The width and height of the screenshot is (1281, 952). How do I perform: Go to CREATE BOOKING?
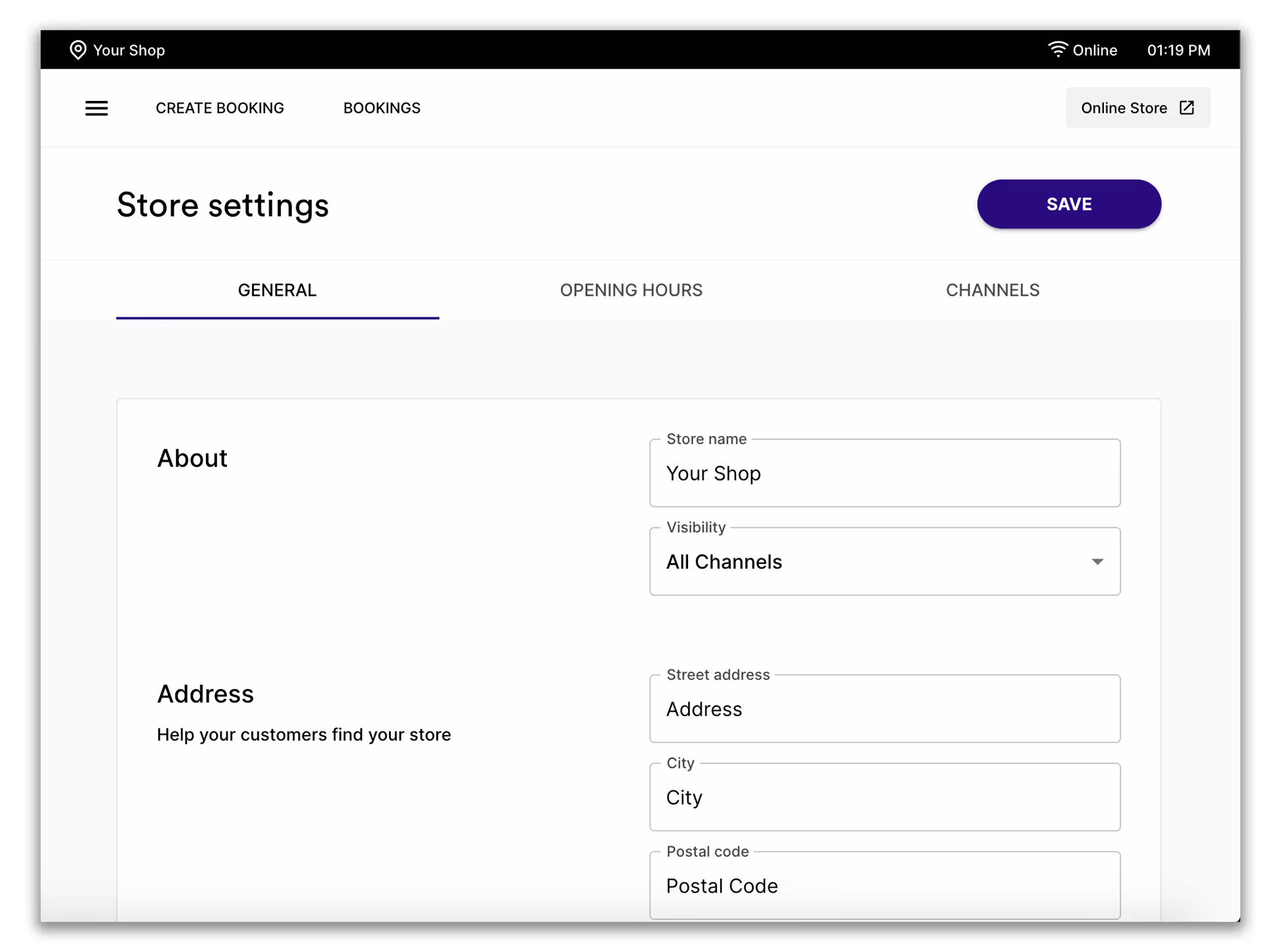[x=220, y=108]
